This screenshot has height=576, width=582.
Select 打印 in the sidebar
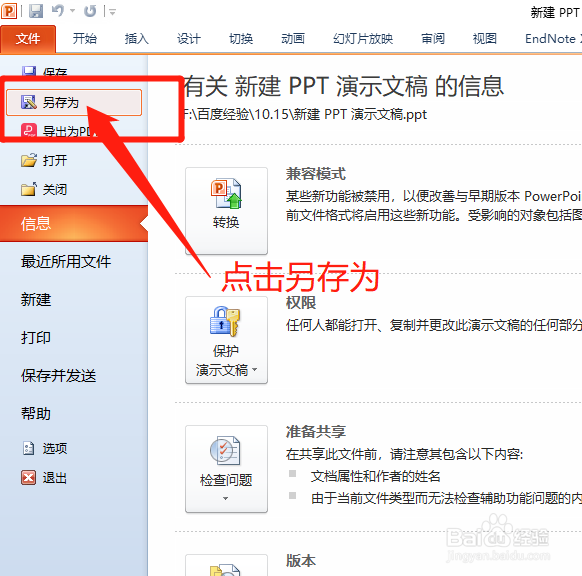coord(36,337)
